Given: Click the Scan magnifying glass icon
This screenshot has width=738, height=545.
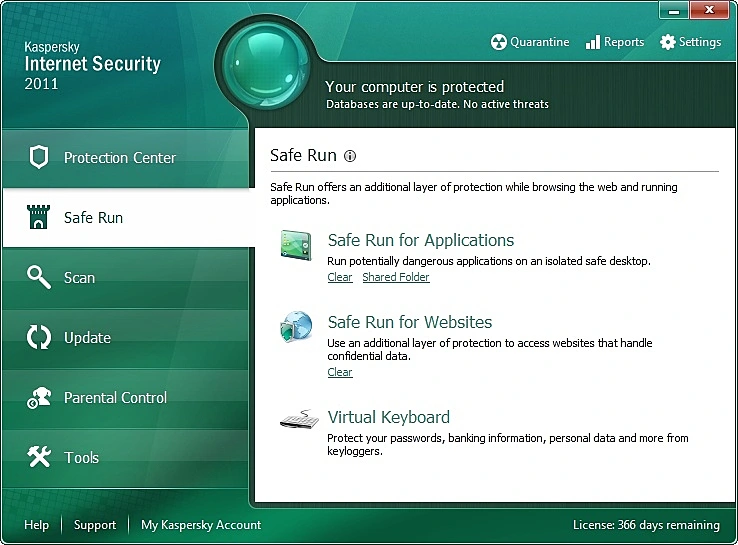Looking at the screenshot, I should [39, 277].
